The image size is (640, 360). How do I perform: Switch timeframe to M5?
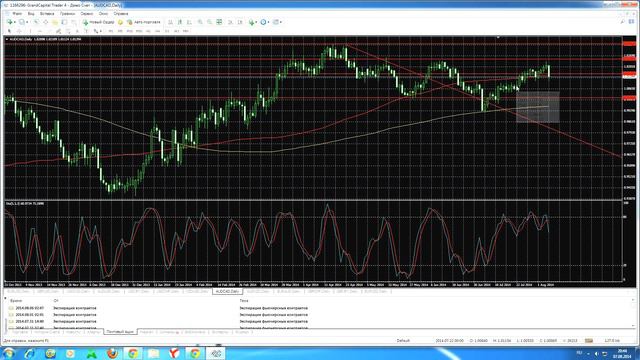[x=120, y=31]
